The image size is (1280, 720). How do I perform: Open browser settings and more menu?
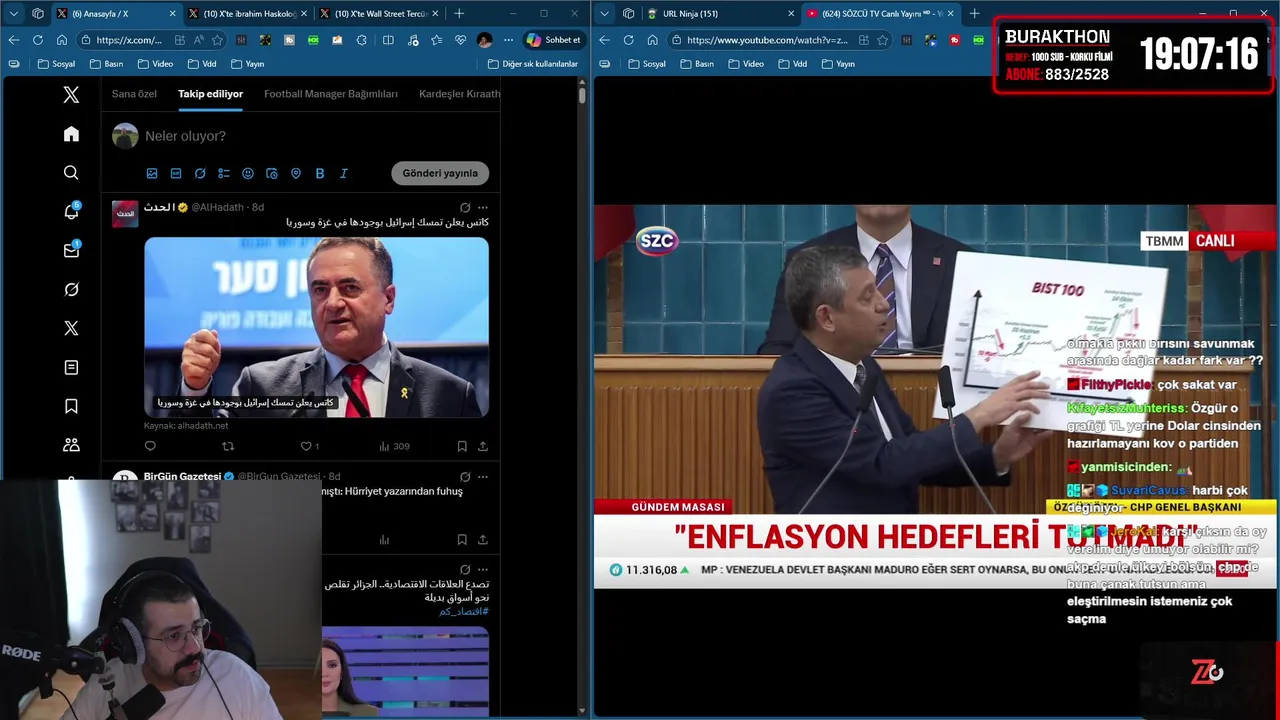click(508, 40)
